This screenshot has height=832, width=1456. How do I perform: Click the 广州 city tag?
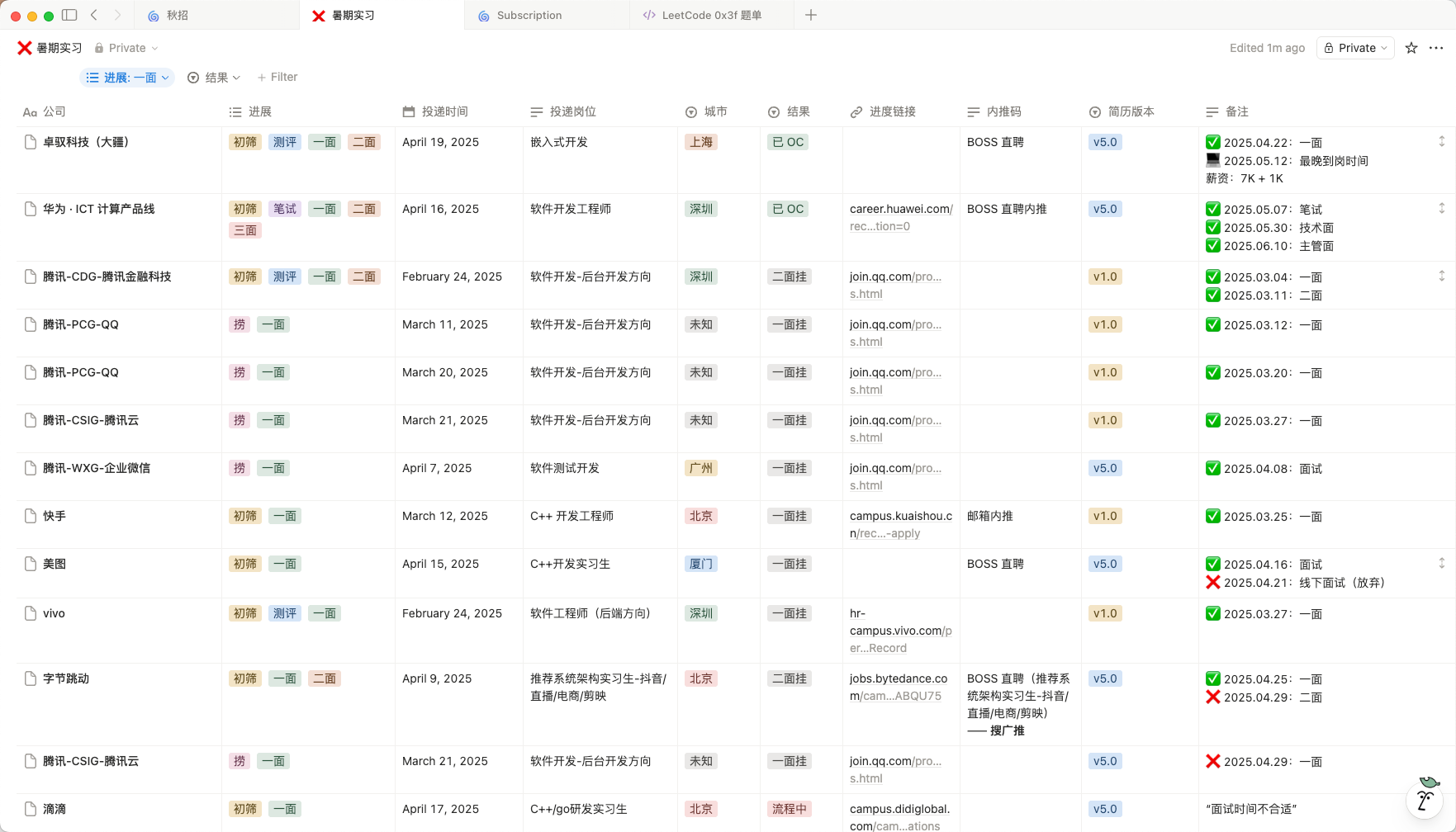point(701,468)
